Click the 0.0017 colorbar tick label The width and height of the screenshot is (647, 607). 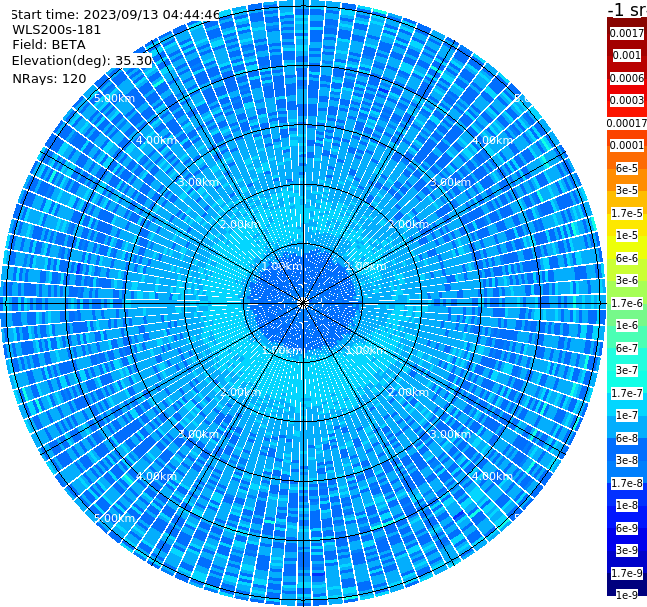pyautogui.click(x=627, y=33)
